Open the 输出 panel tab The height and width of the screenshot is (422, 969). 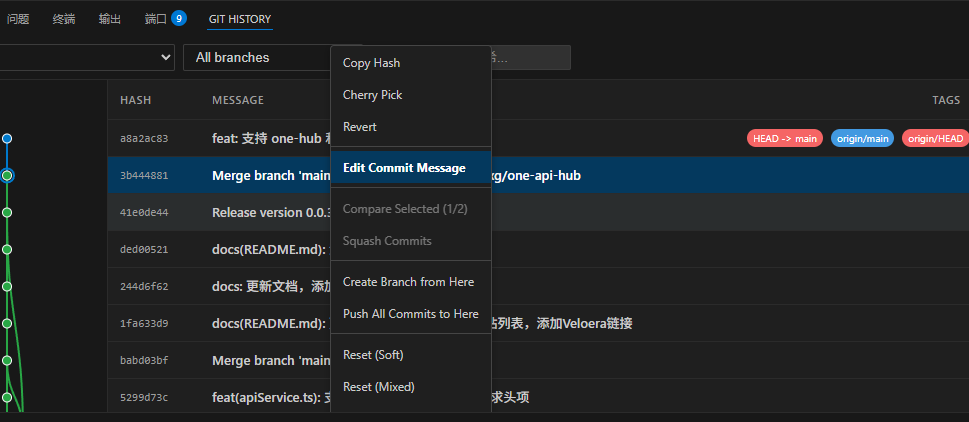pyautogui.click(x=110, y=19)
